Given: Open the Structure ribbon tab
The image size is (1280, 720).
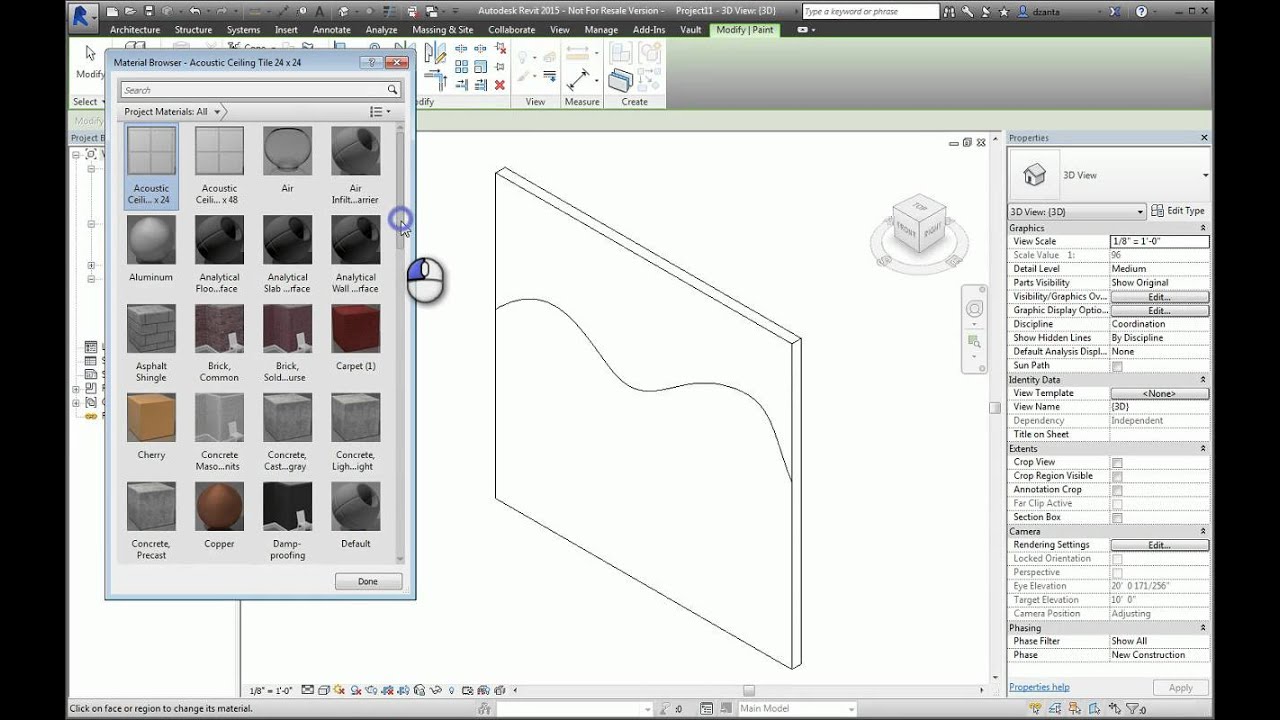Looking at the screenshot, I should (x=194, y=30).
